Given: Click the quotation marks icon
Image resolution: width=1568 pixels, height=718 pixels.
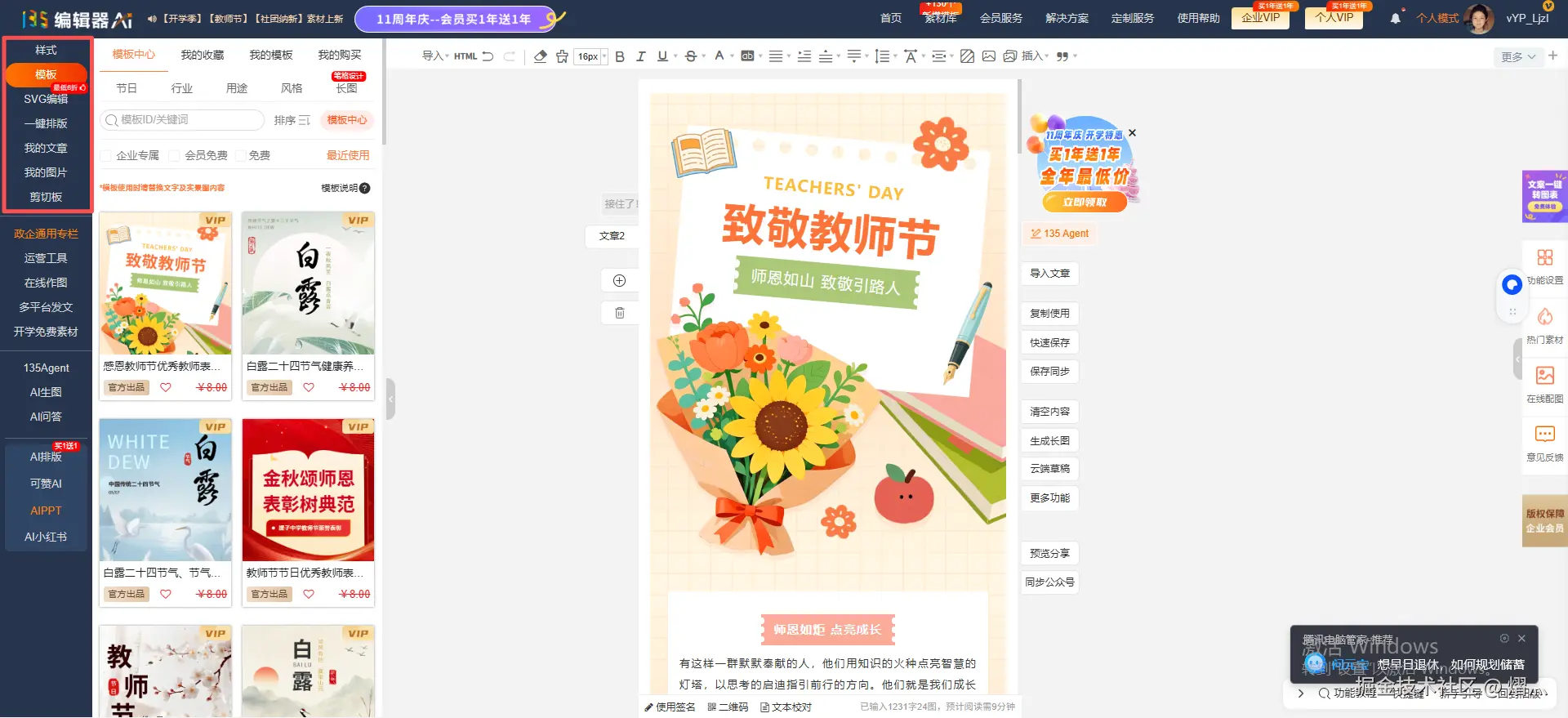Looking at the screenshot, I should [x=1062, y=56].
